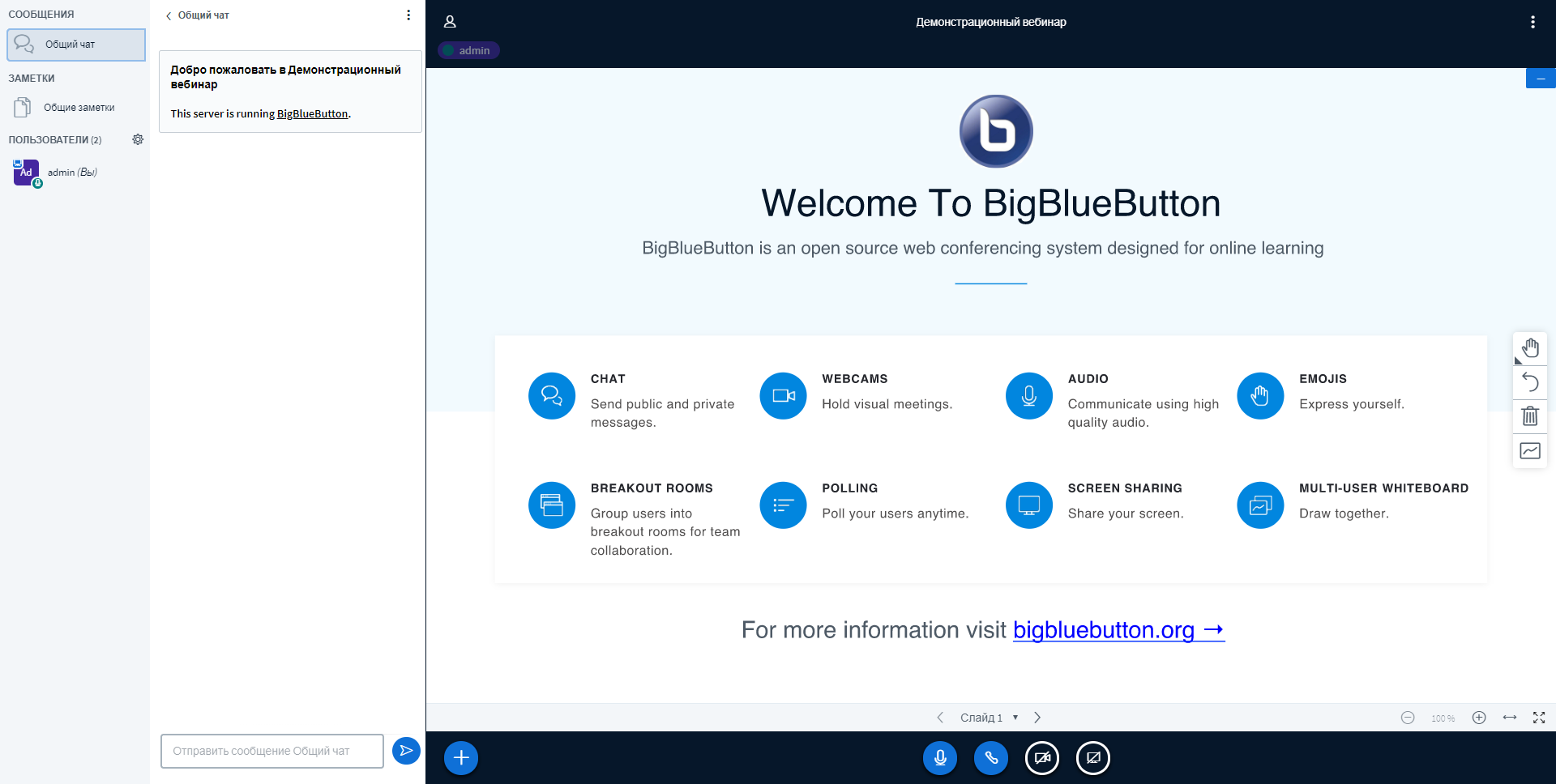
Task: Click the admin talking indicator badge
Action: coord(468,50)
